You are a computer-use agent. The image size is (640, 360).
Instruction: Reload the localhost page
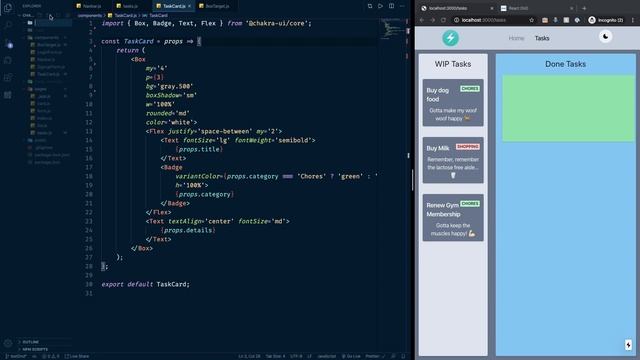tap(443, 20)
